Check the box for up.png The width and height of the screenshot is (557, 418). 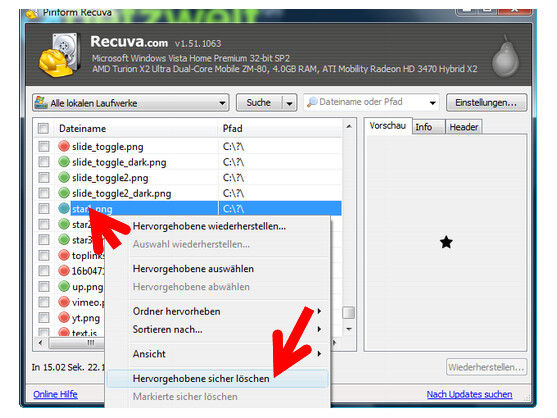click(x=44, y=286)
